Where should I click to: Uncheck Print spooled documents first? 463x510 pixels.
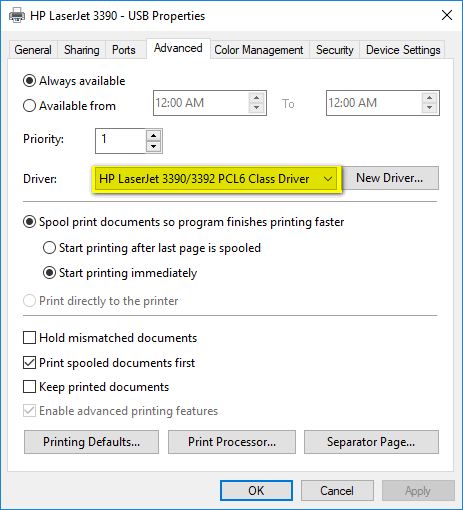pyautogui.click(x=29, y=362)
